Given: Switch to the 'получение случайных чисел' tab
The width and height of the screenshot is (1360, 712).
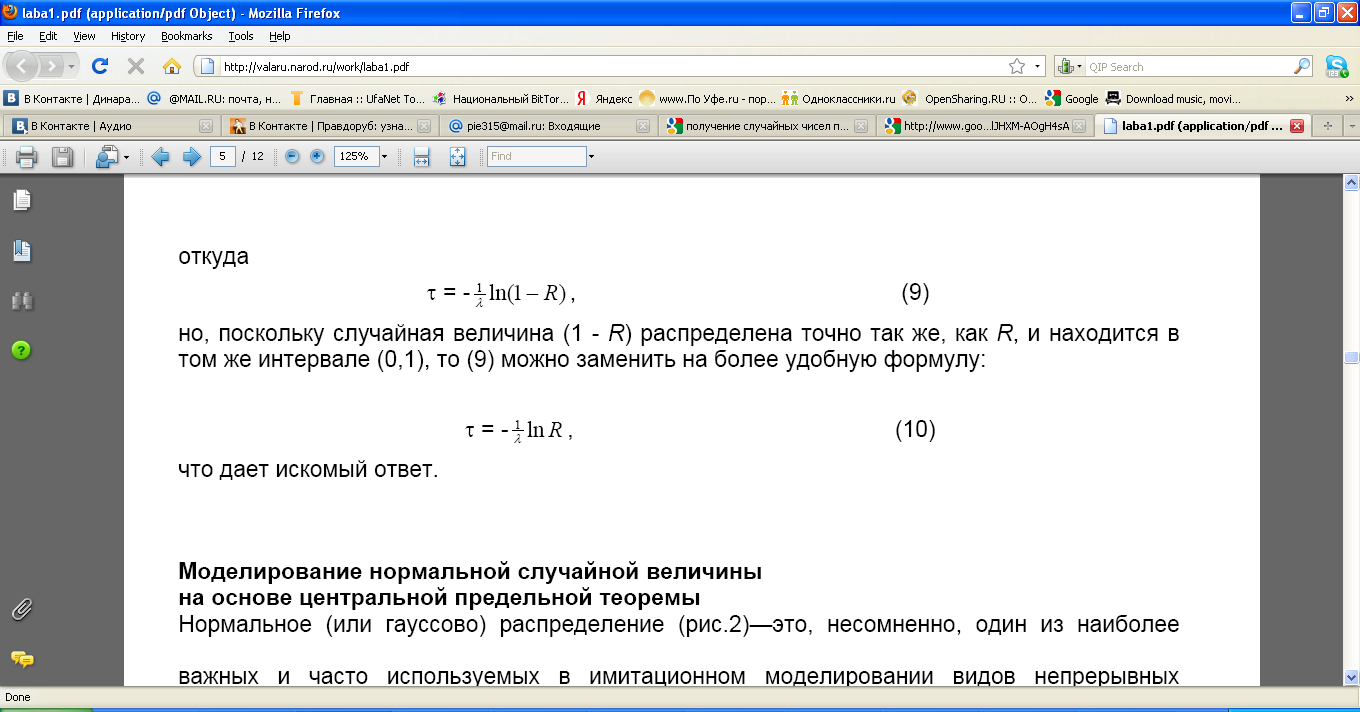Looking at the screenshot, I should pyautogui.click(x=767, y=126).
